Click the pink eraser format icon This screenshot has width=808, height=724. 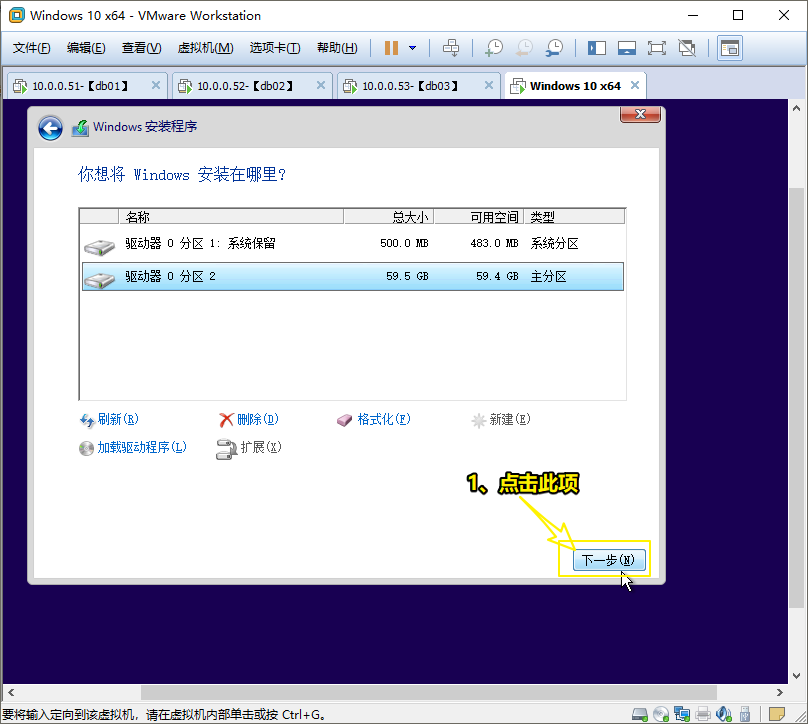click(x=344, y=420)
